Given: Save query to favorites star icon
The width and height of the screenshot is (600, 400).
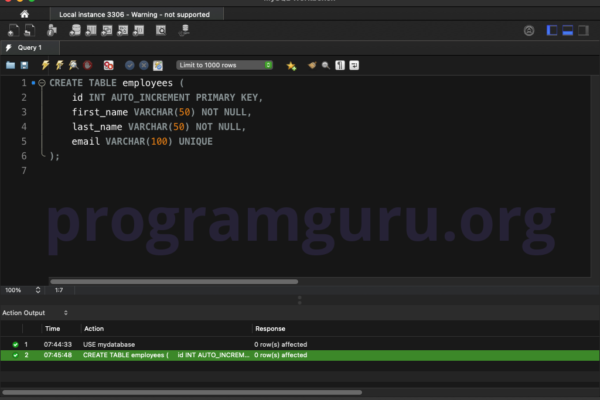Looking at the screenshot, I should click(291, 65).
